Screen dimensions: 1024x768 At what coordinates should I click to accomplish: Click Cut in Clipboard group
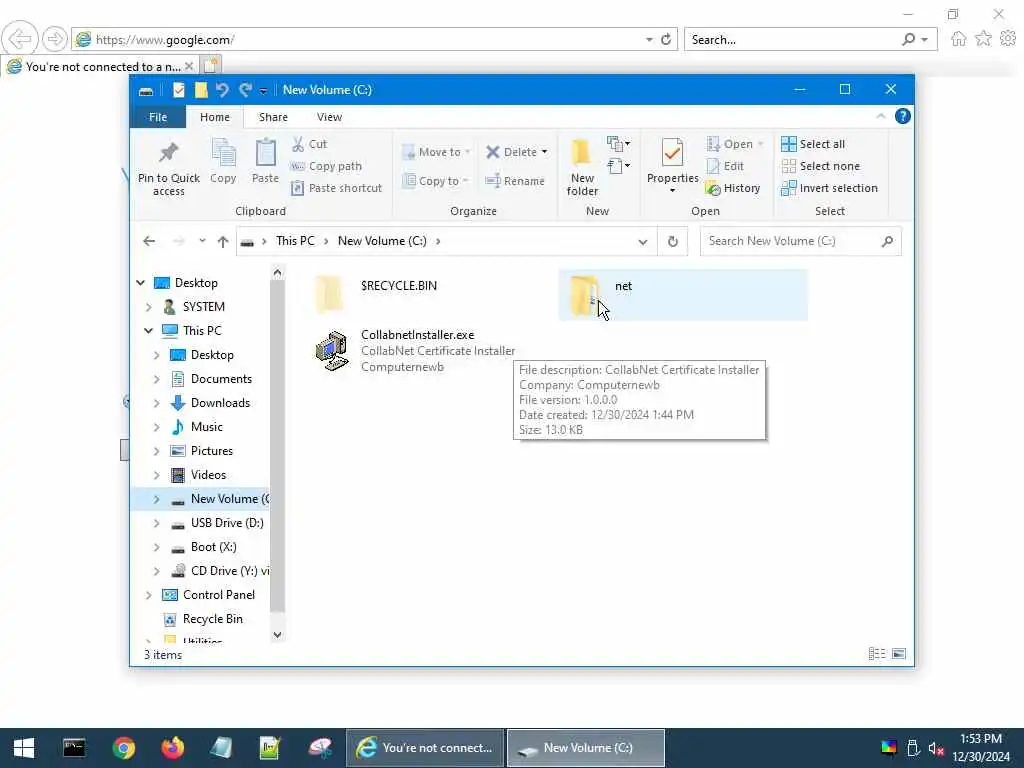point(310,144)
